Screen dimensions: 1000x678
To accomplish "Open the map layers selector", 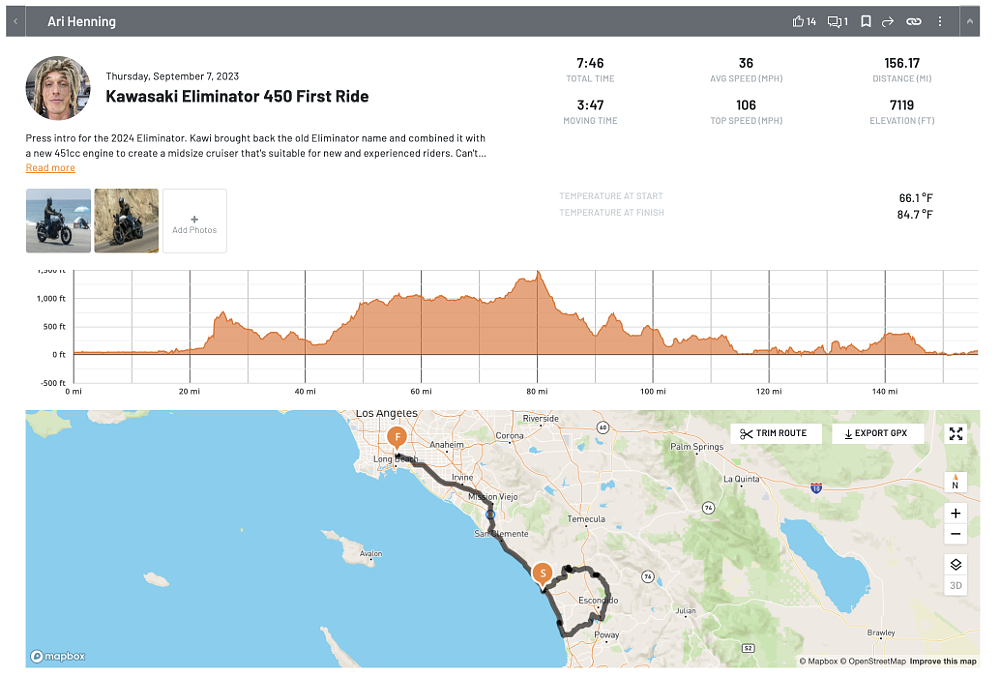I will point(956,564).
